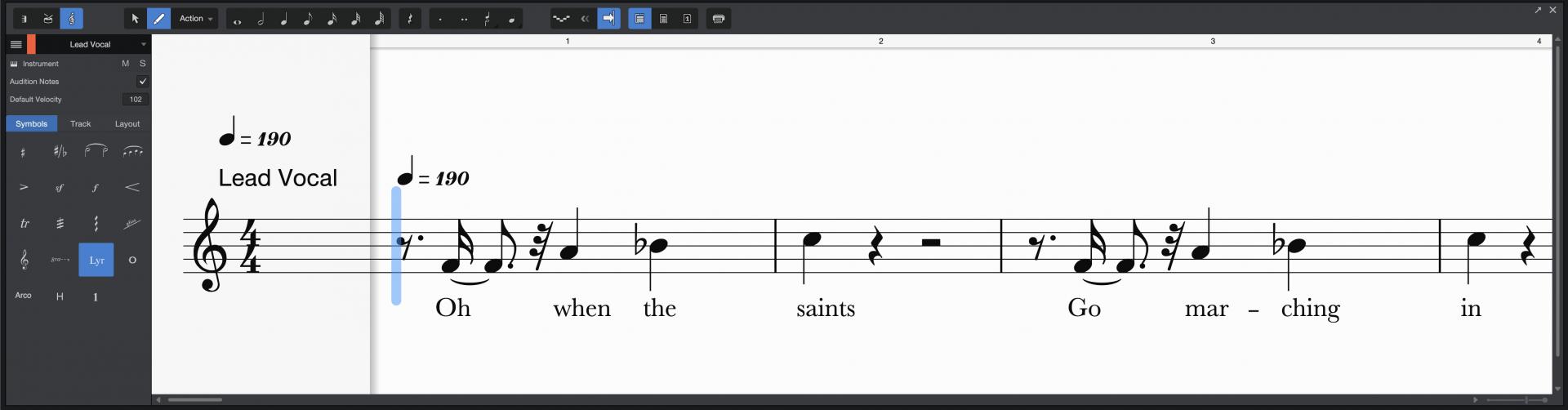
Task: Click the double left chevron icon
Action: (585, 19)
